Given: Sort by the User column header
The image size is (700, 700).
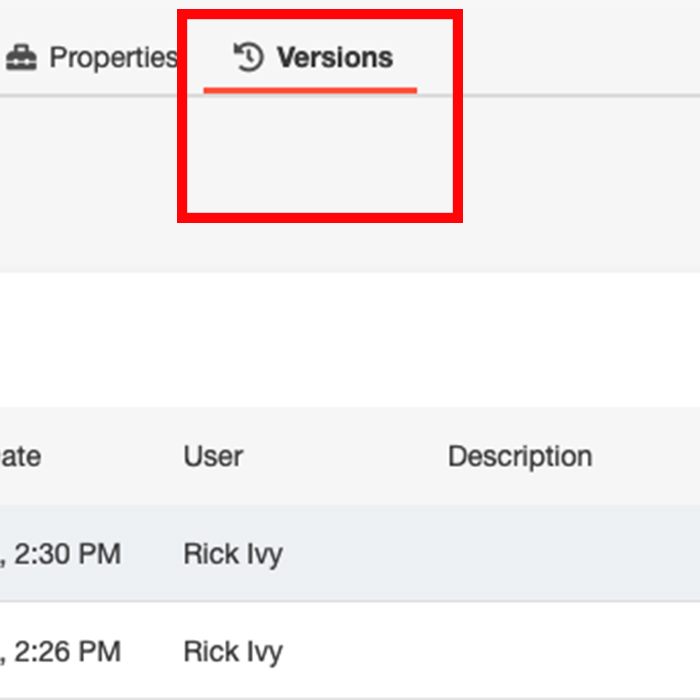Looking at the screenshot, I should pyautogui.click(x=213, y=457).
